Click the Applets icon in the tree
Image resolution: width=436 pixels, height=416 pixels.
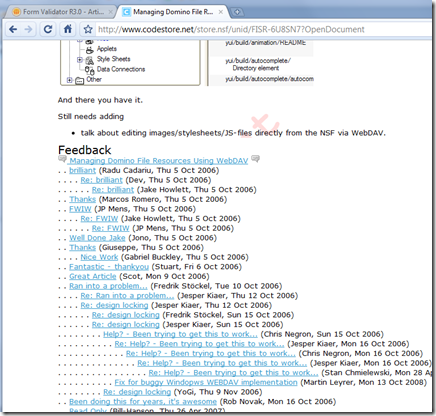click(89, 49)
